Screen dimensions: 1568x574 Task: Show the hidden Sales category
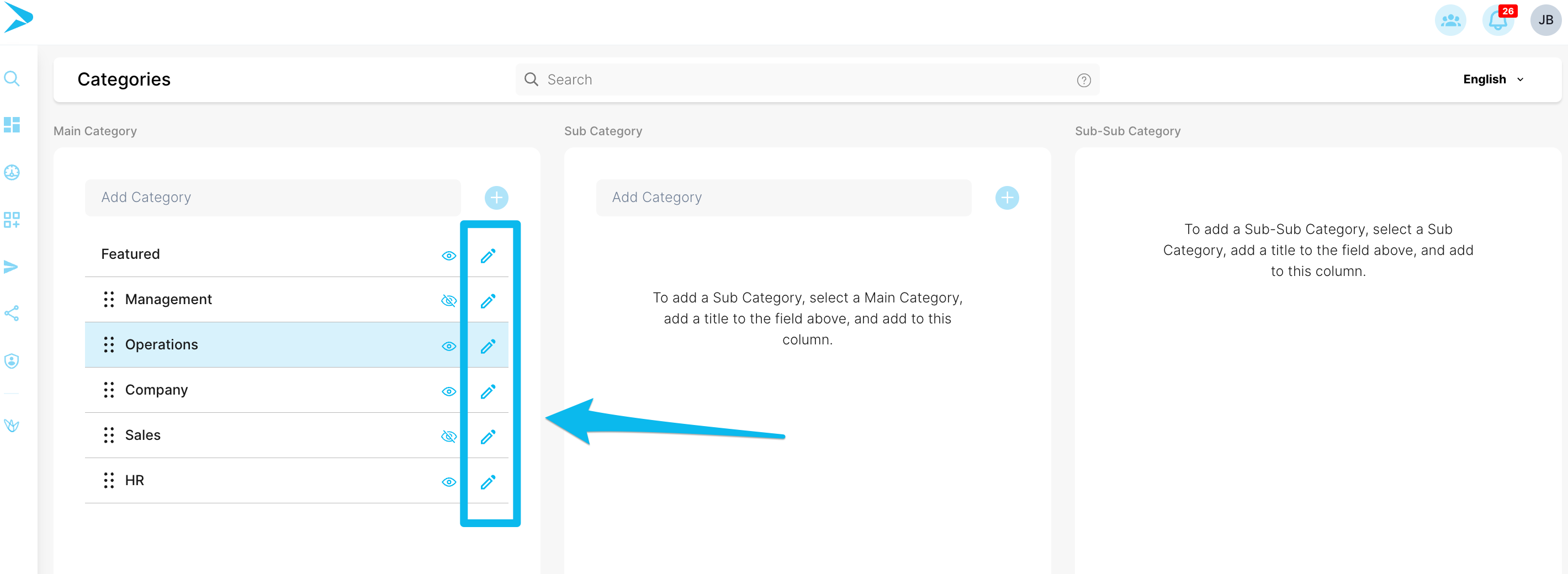pos(449,437)
